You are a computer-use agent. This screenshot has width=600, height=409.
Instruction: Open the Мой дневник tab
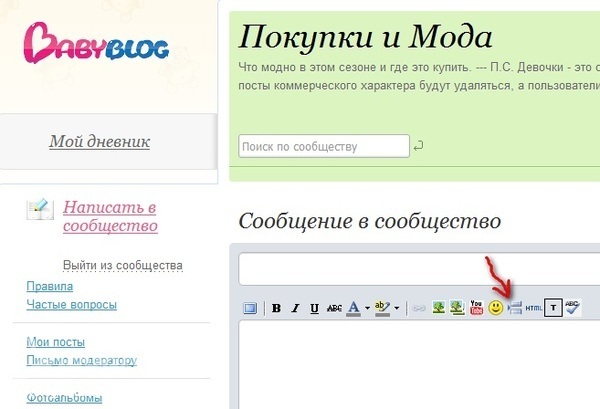point(100,142)
